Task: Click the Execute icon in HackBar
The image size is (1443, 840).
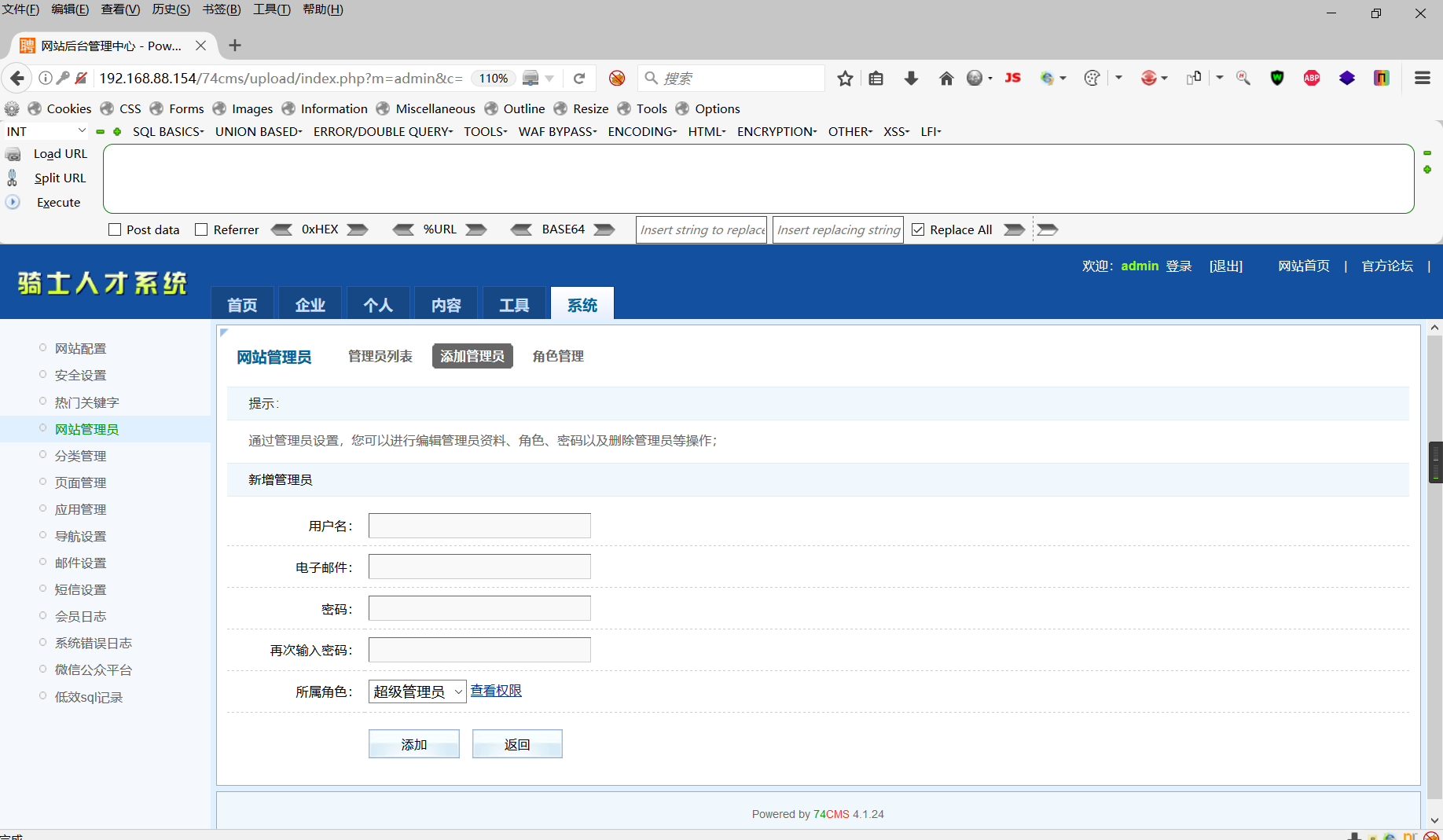Action: tap(13, 202)
